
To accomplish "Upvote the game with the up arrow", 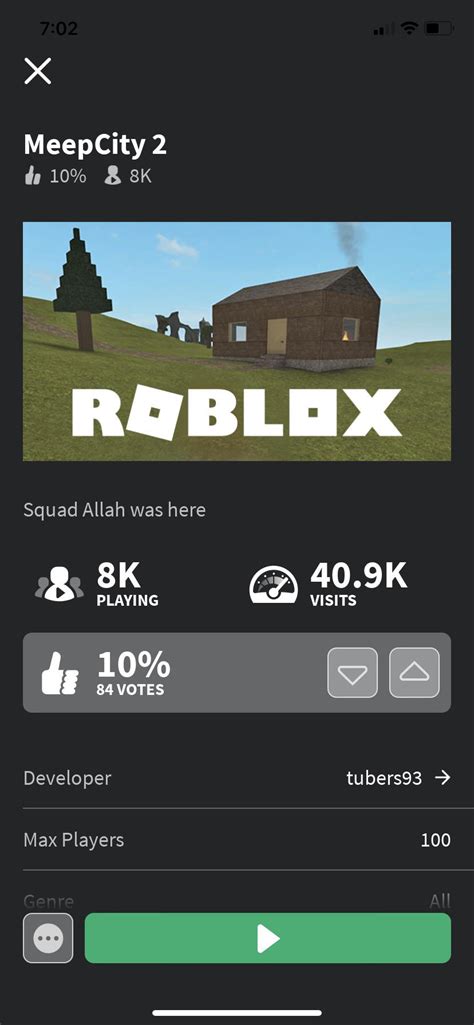I will 415,673.
